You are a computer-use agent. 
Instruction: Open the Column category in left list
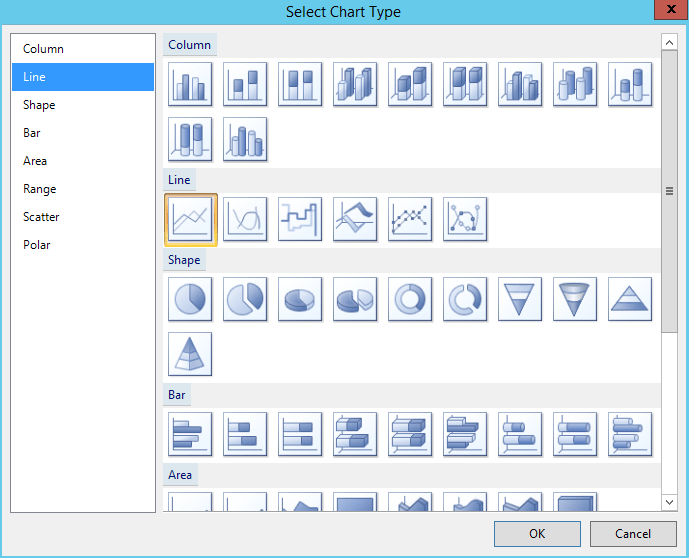pos(44,49)
